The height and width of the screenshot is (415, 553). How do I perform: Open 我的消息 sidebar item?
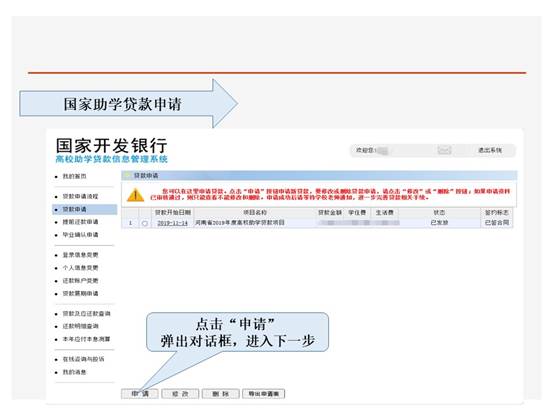(x=74, y=372)
